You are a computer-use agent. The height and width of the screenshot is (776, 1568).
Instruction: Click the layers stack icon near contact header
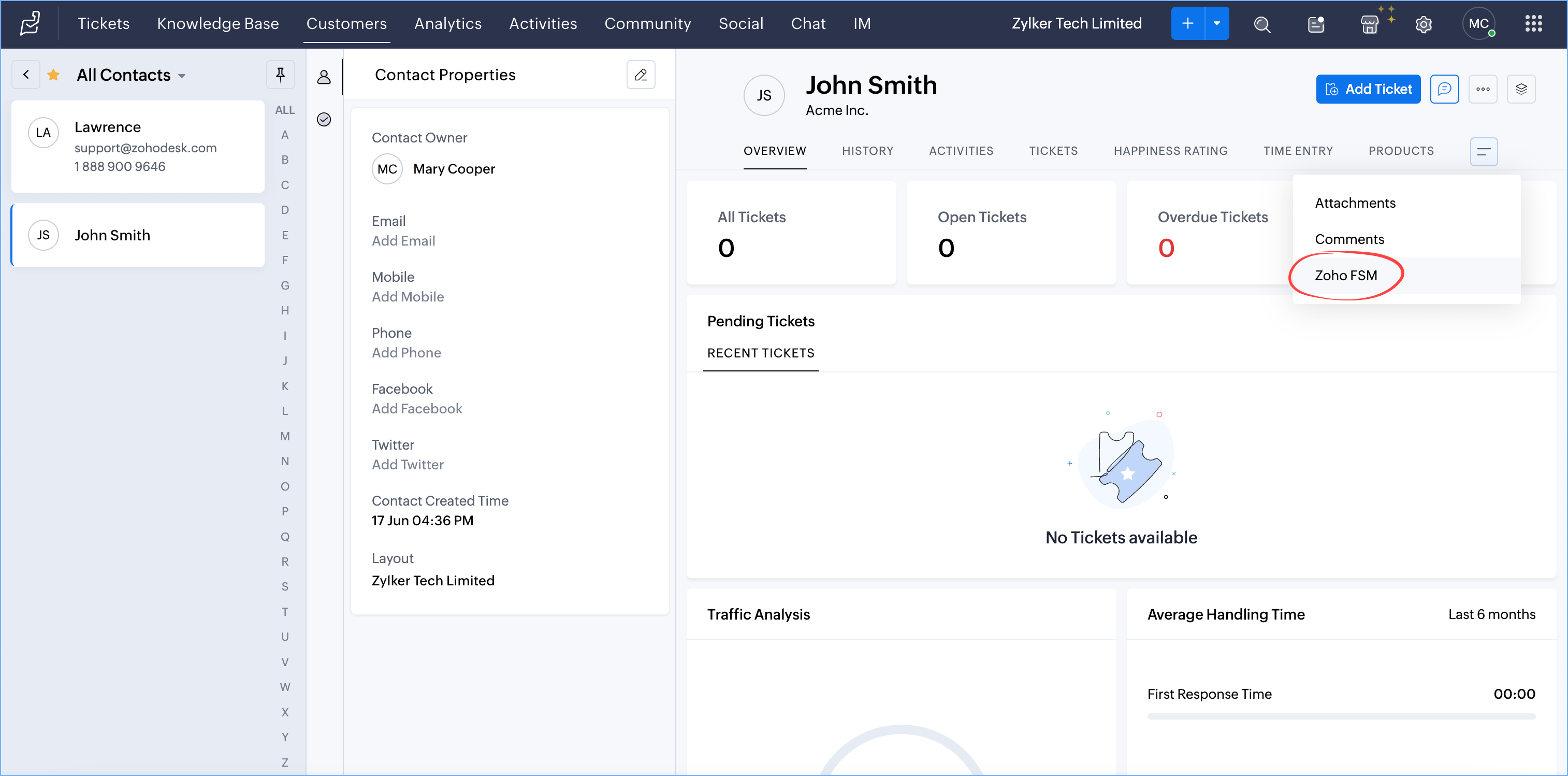point(1520,89)
